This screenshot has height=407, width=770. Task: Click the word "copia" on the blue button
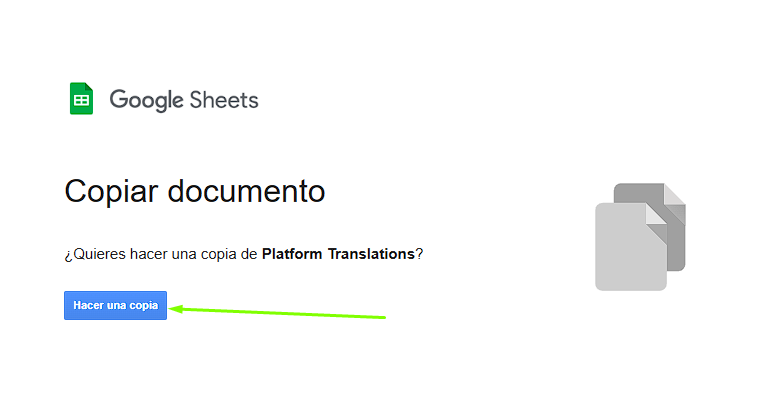143,306
